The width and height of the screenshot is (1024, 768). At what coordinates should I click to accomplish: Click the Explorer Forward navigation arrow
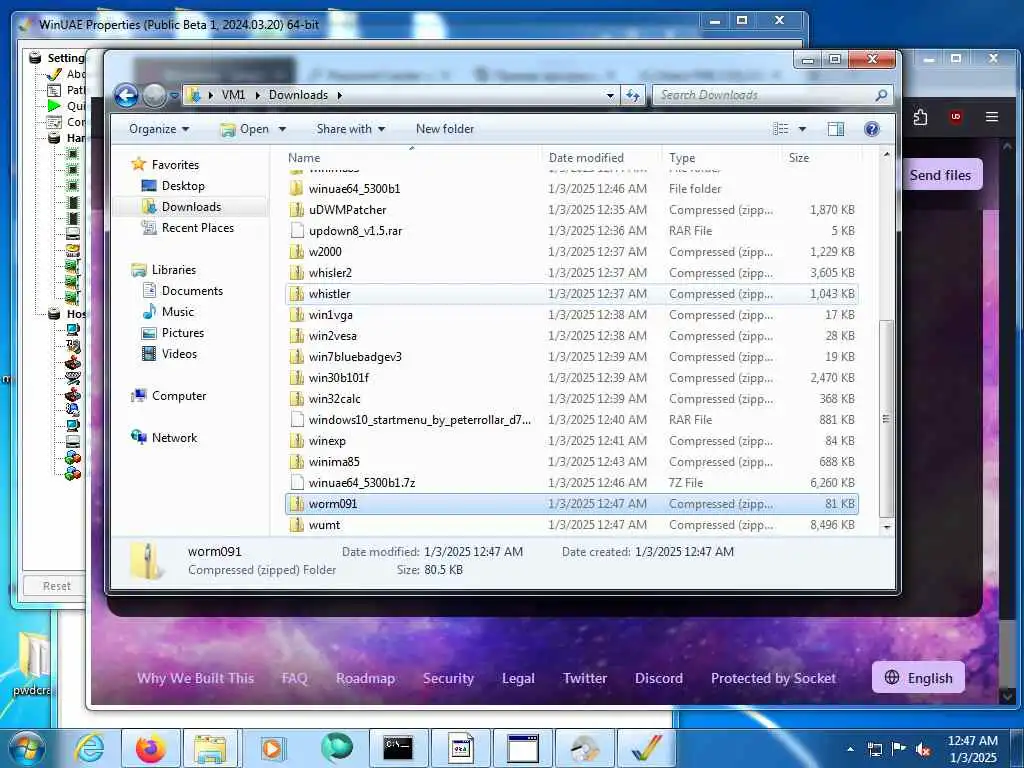(x=154, y=96)
